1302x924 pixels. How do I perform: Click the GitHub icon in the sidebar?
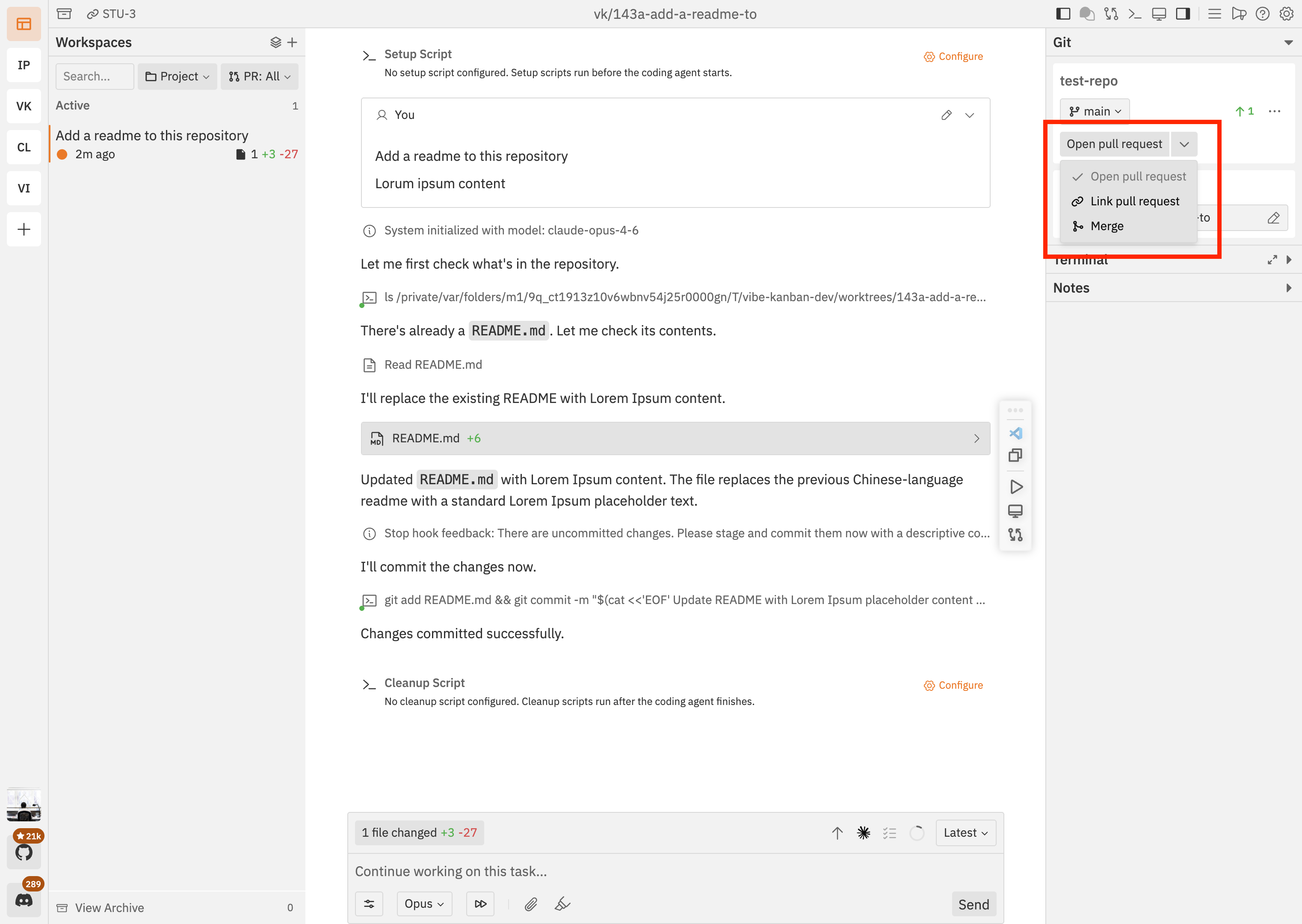click(x=24, y=852)
